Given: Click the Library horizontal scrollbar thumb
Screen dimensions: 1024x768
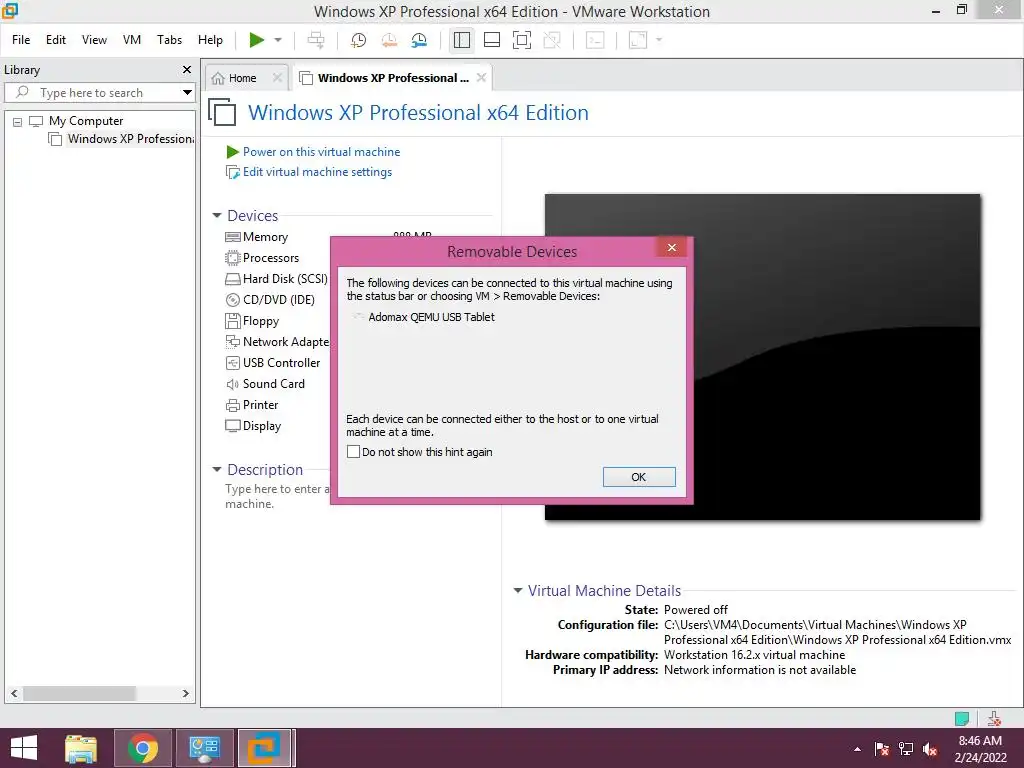Looking at the screenshot, I should [79, 694].
